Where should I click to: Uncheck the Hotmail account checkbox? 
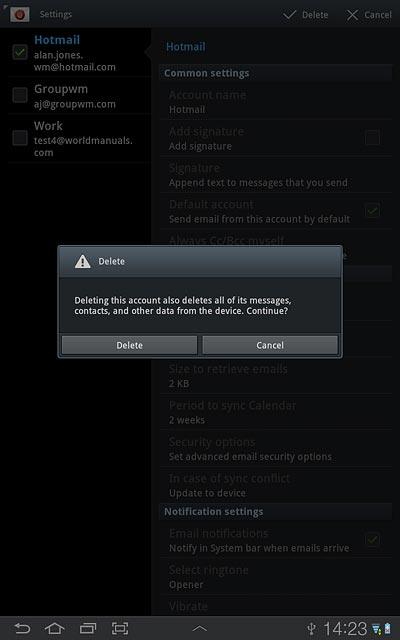tap(20, 52)
